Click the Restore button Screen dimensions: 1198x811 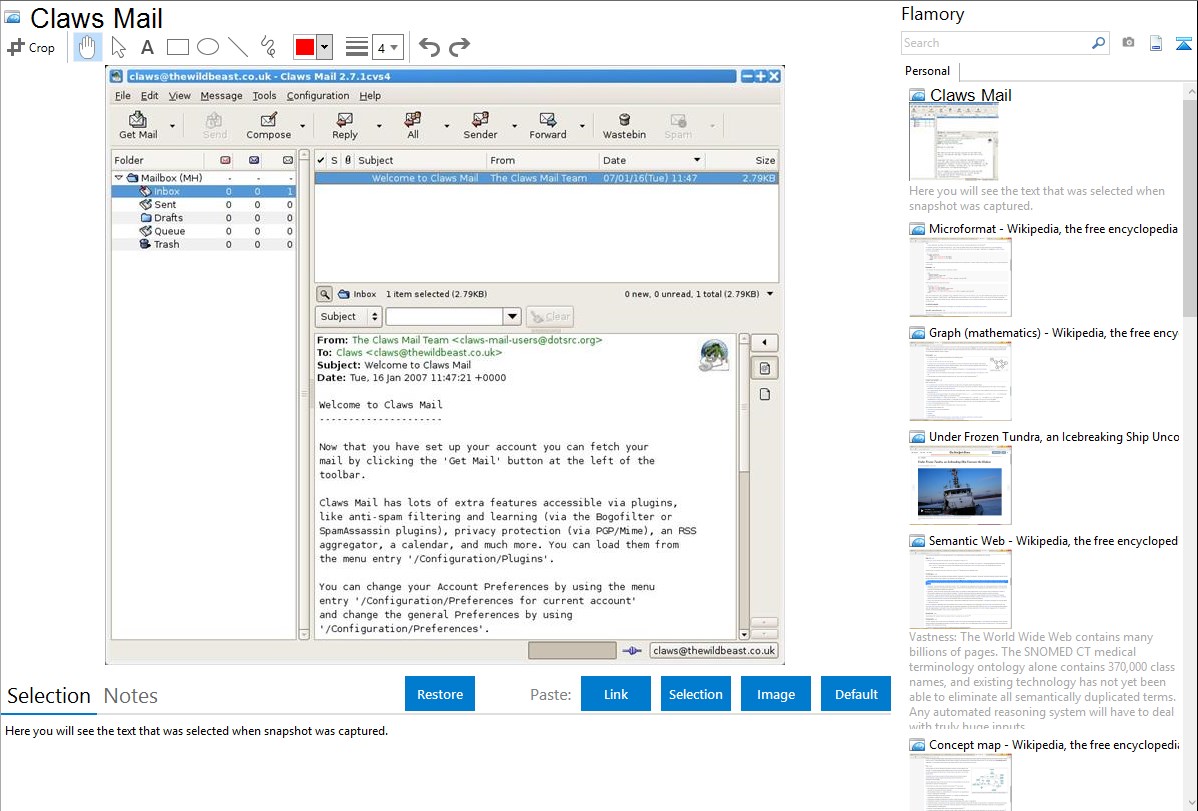pos(440,694)
